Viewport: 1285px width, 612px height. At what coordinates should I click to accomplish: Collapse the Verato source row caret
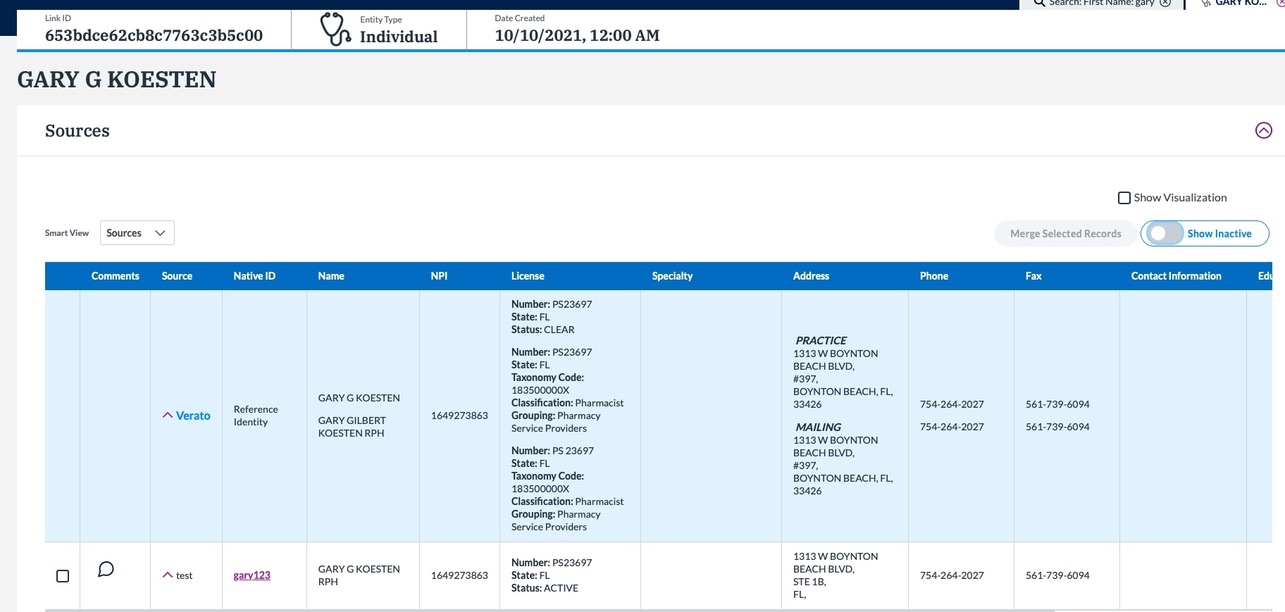167,415
